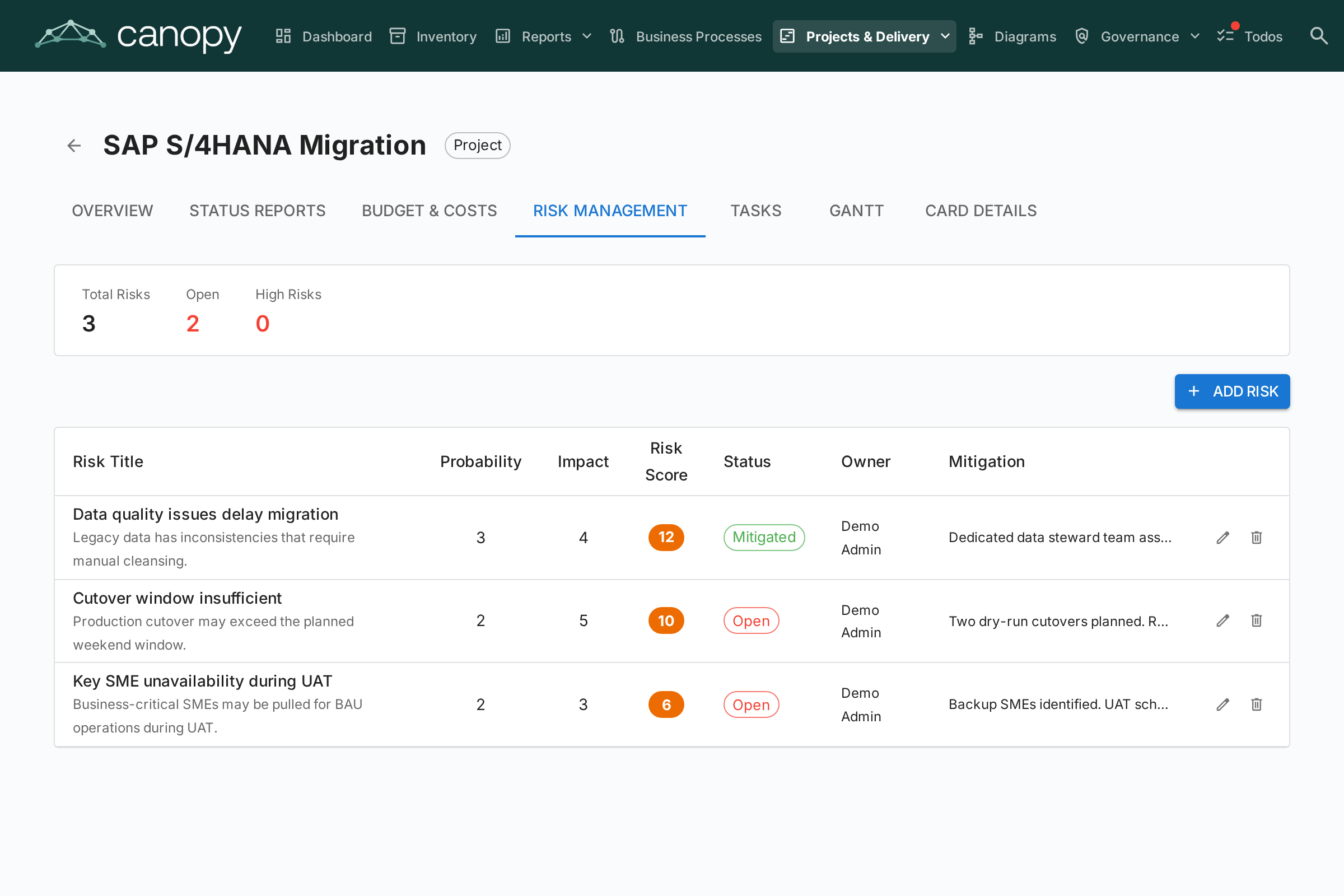Screen dimensions: 1344x896
Task: Open the Status Reports tab
Action: (257, 211)
